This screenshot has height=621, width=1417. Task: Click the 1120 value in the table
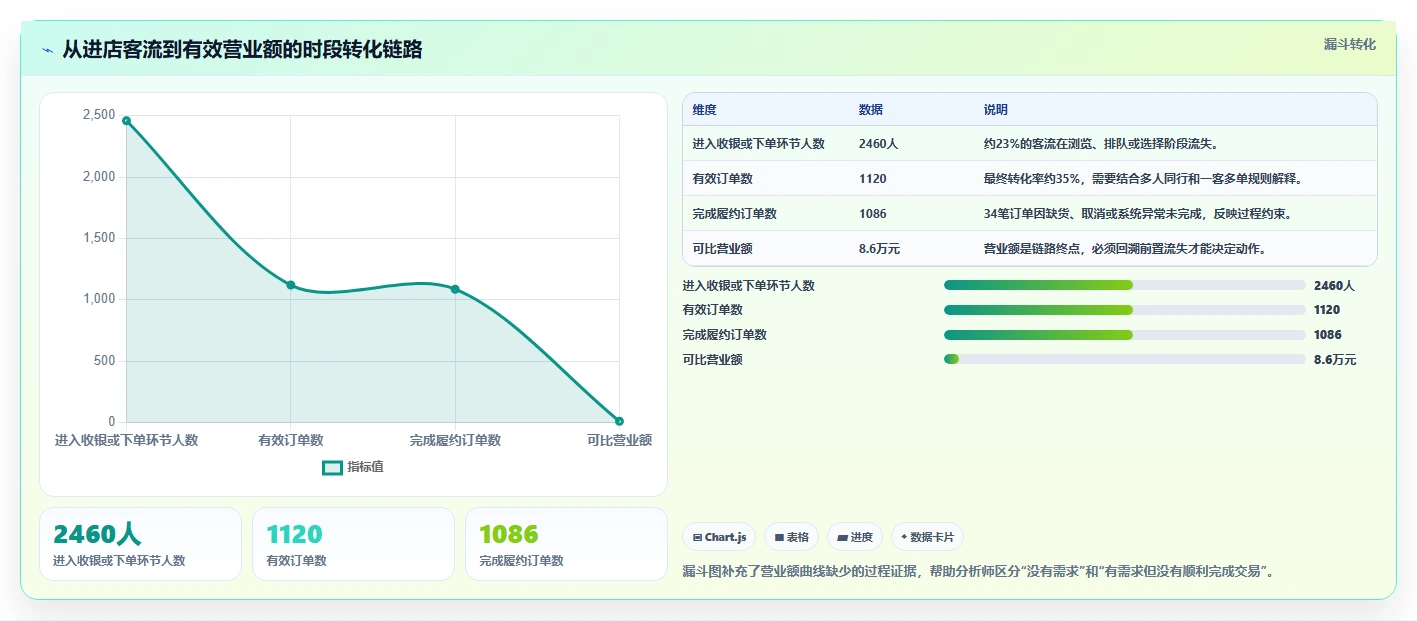pyautogui.click(x=872, y=179)
